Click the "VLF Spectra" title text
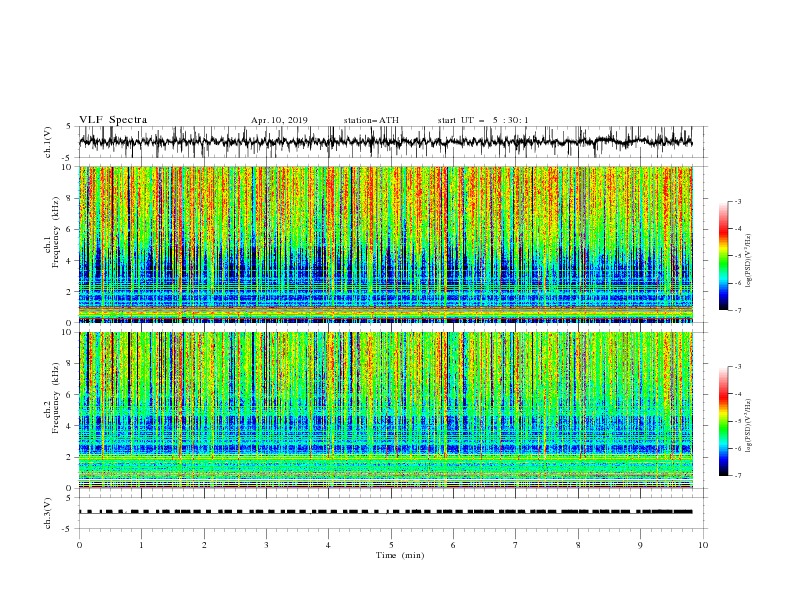Image resolution: width=792 pixels, height=612 pixels. click(x=113, y=120)
